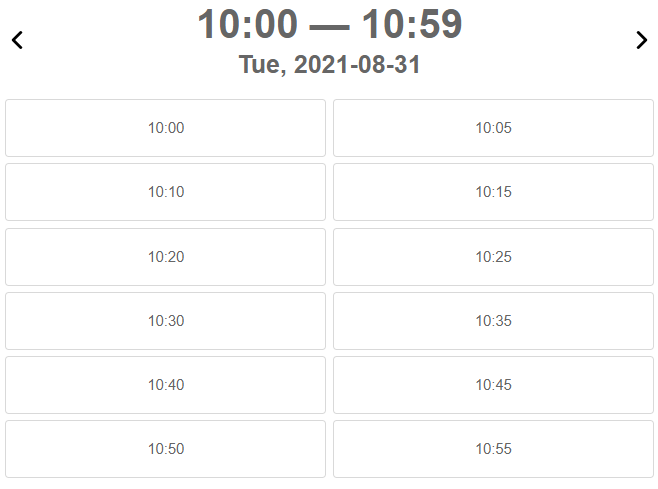Go to the previous hour with left arrow
The image size is (658, 489).
17,41
